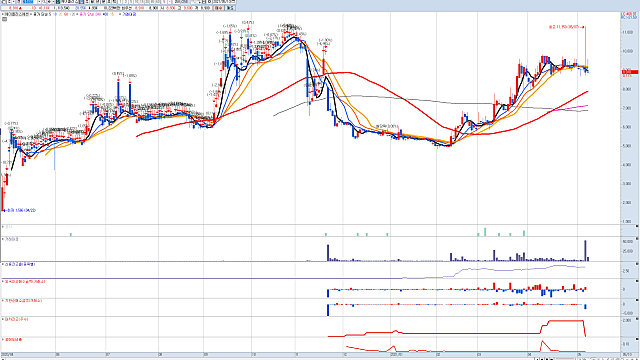
Task: Click the purple line indicator panel label
Action: click(19, 264)
